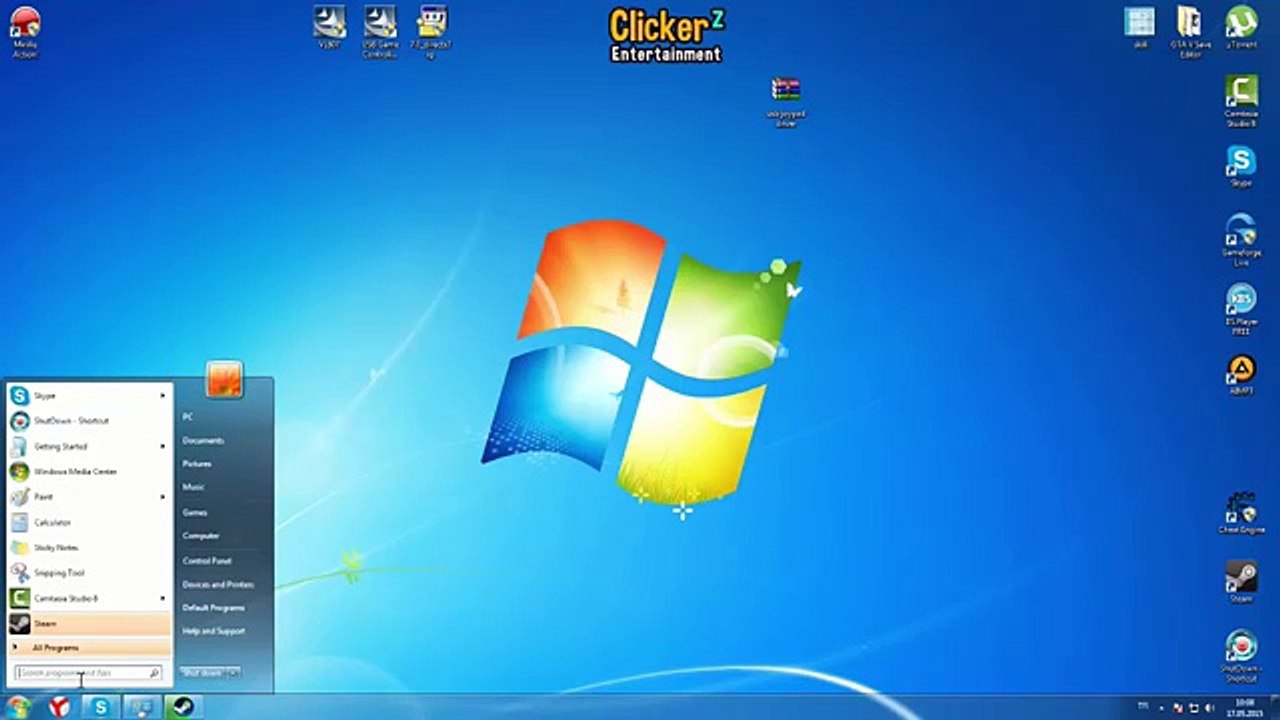Image resolution: width=1280 pixels, height=720 pixels.
Task: Launch Camtasia Studio 8 from Start menu
Action: pyautogui.click(x=89, y=598)
